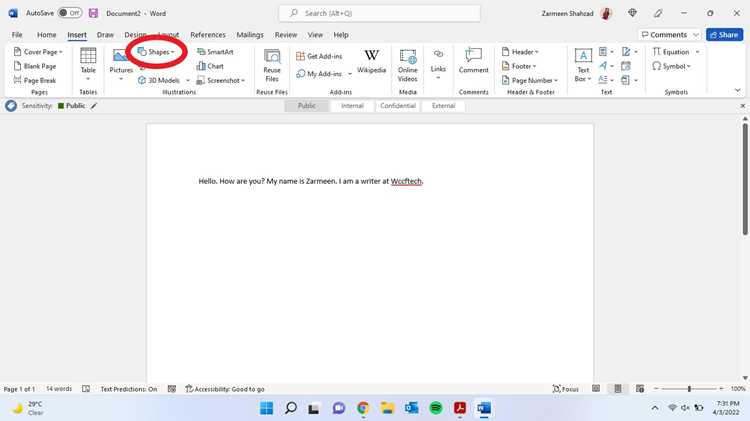
Task: Switch to the Draw tab
Action: (105, 35)
